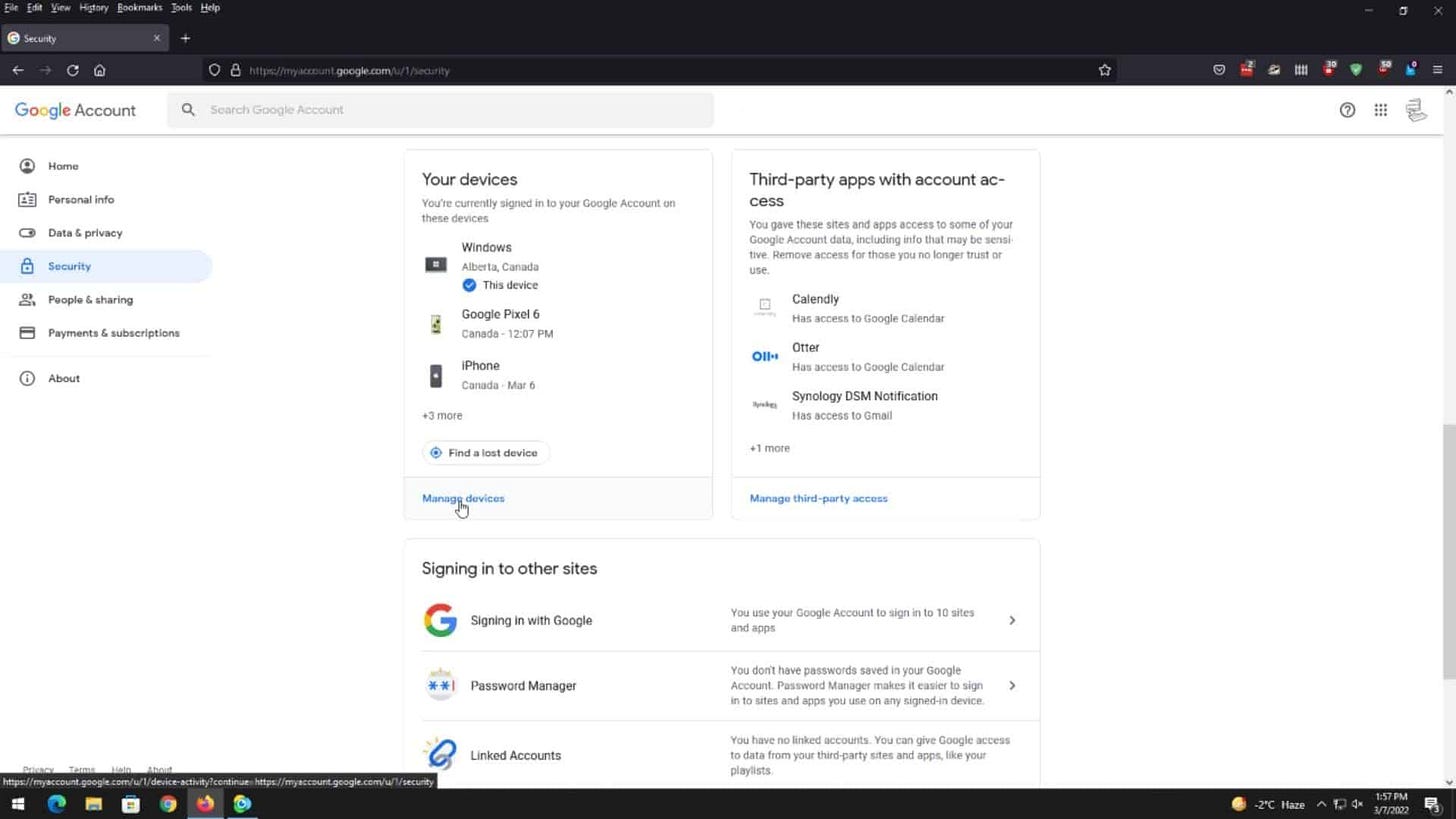Expand Signing in with Google chevron

pos(1012,620)
